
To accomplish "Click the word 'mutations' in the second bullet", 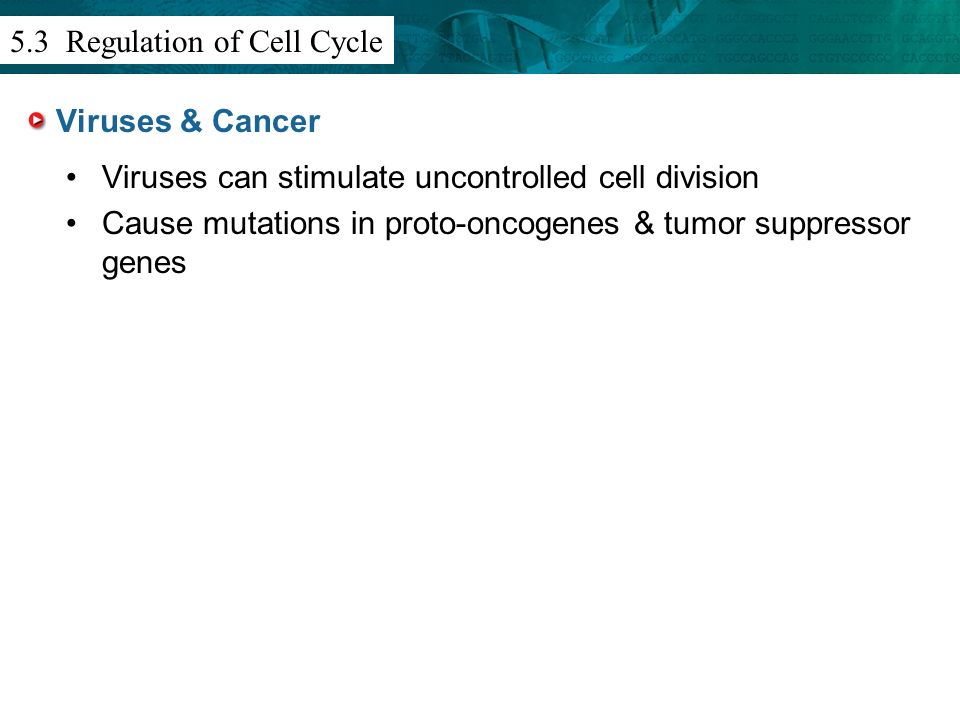I will click(x=271, y=223).
